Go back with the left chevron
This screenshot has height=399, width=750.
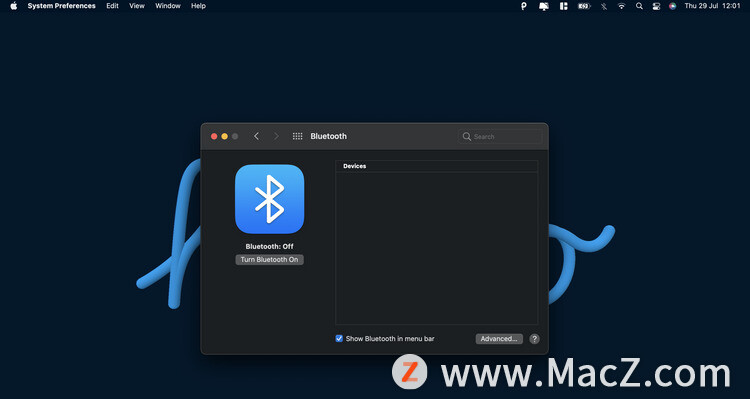pyautogui.click(x=256, y=136)
